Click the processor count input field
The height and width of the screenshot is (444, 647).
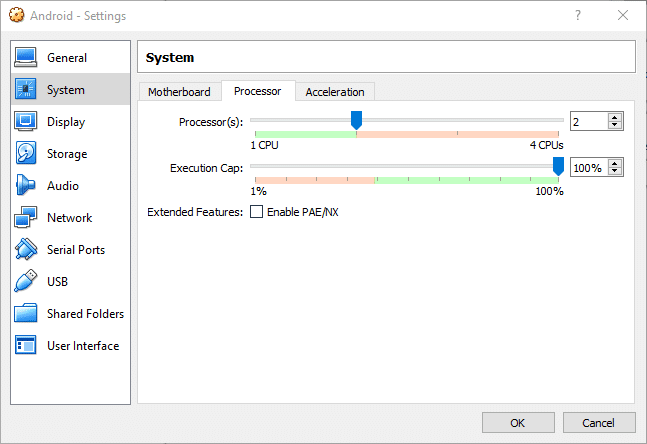point(588,121)
